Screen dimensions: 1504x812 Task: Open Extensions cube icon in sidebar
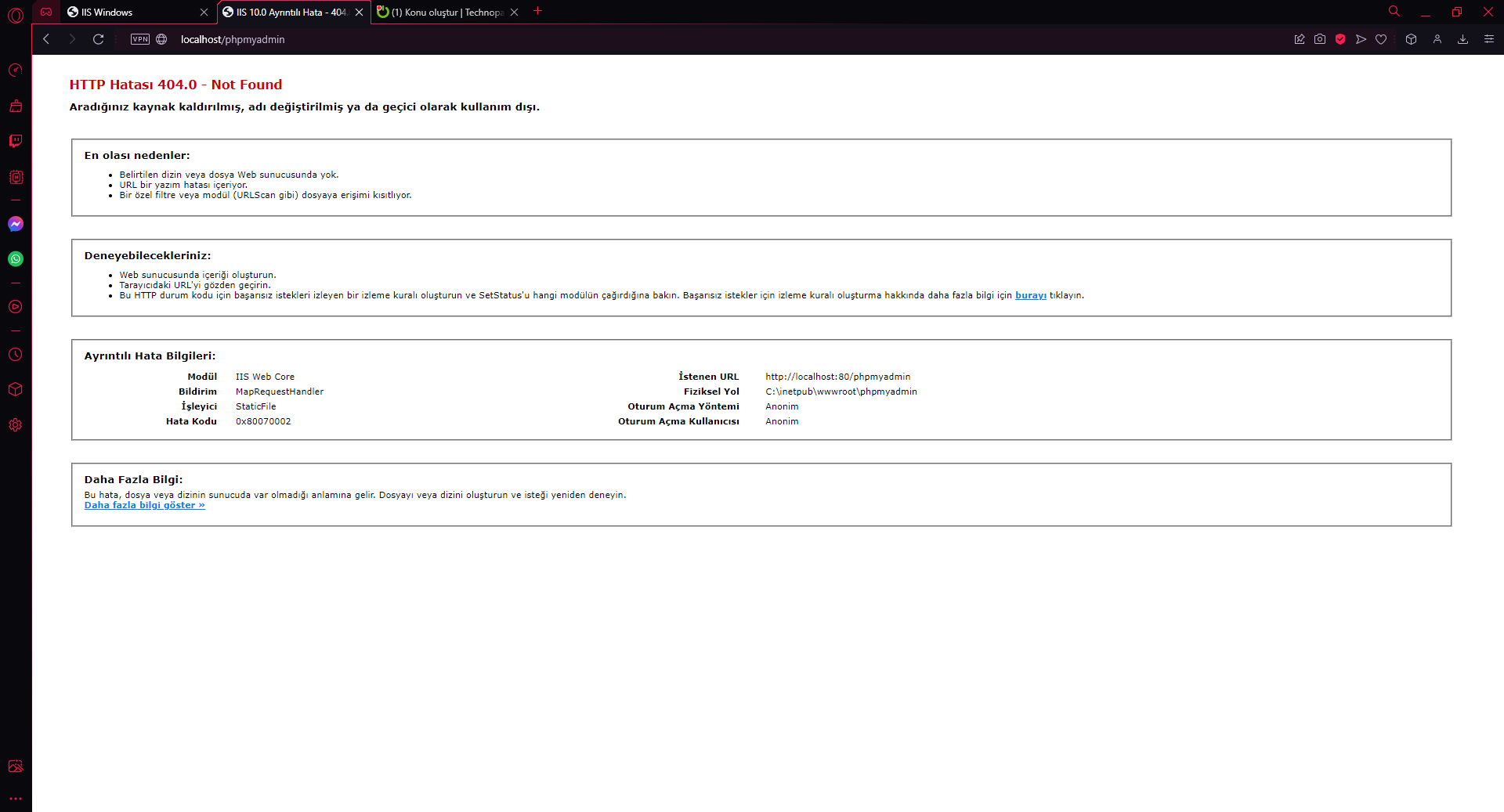pyautogui.click(x=16, y=389)
